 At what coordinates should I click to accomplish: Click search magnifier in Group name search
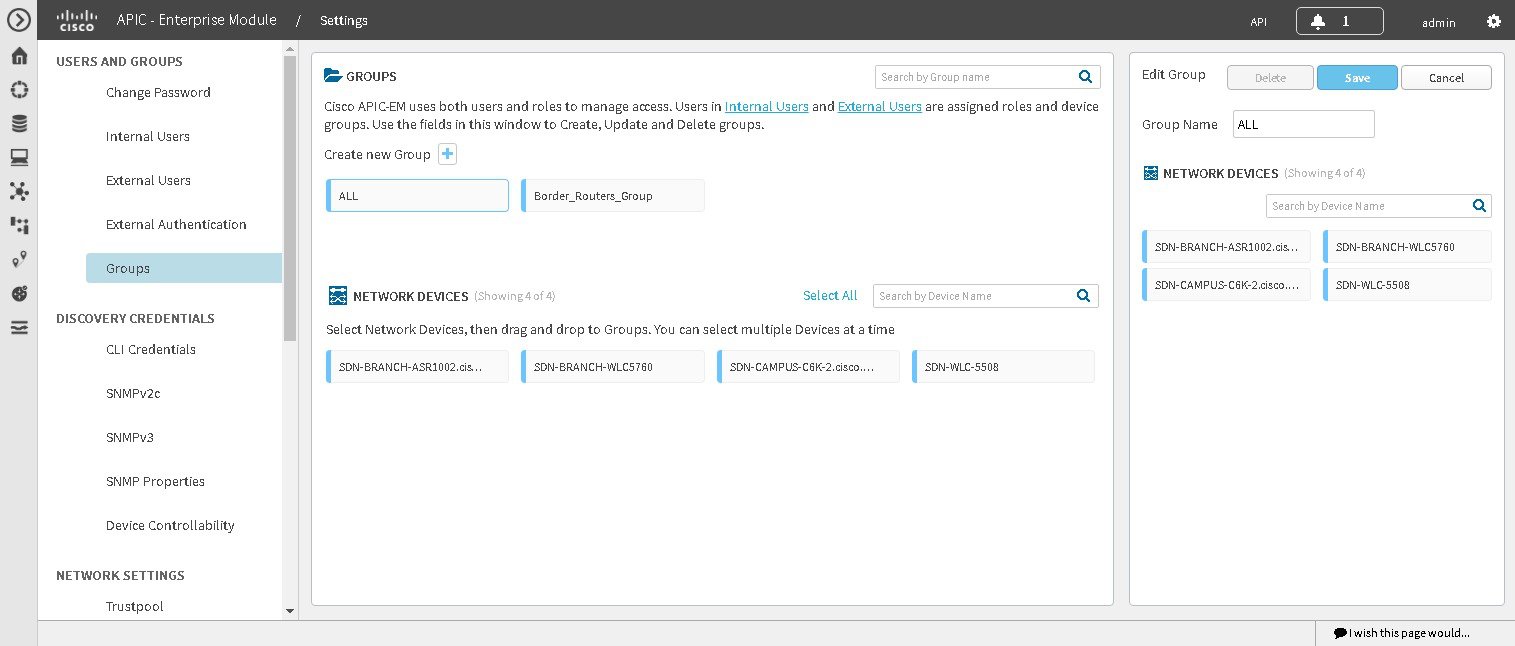pos(1086,77)
